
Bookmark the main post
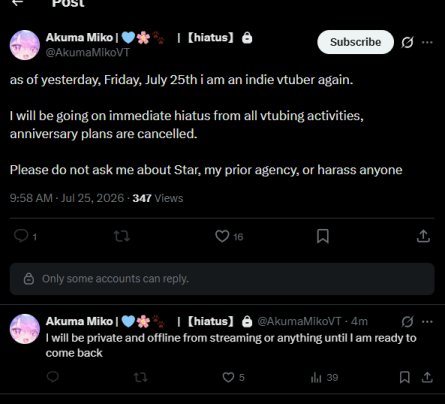point(323,236)
